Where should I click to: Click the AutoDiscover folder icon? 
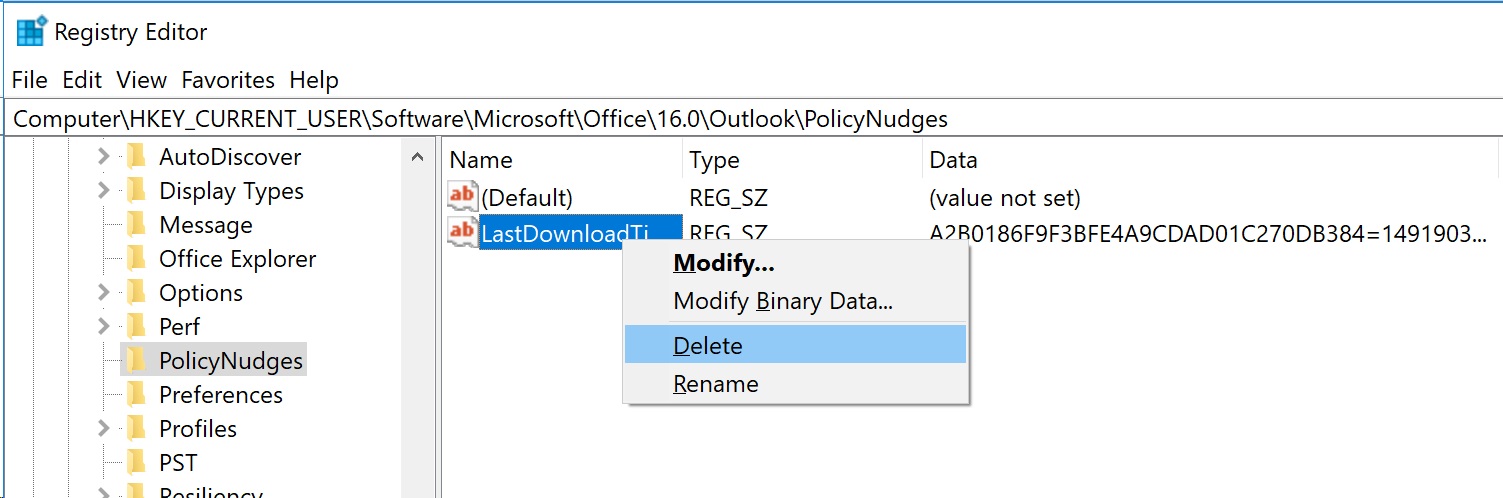click(136, 157)
